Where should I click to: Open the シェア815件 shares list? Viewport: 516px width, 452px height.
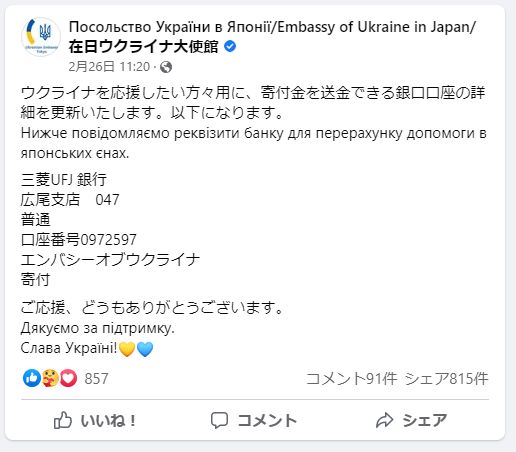tap(446, 379)
